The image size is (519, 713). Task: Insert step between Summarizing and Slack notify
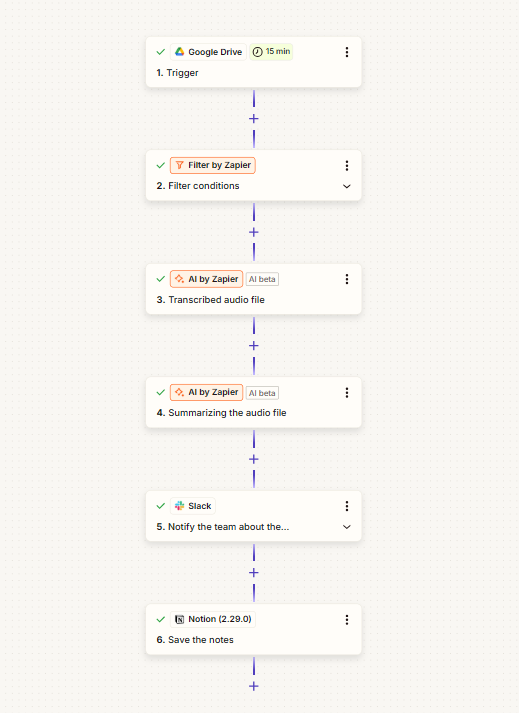click(x=254, y=459)
